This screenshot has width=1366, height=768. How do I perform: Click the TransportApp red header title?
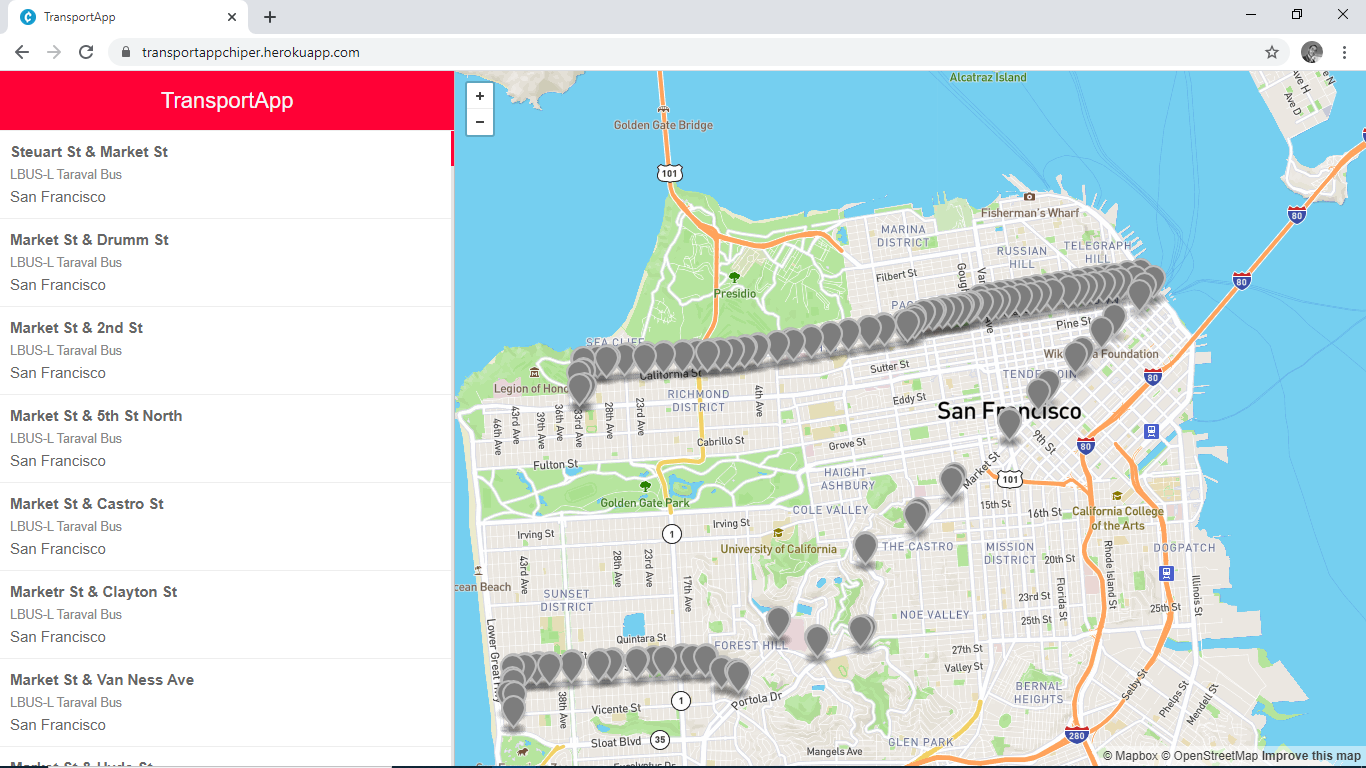227,100
